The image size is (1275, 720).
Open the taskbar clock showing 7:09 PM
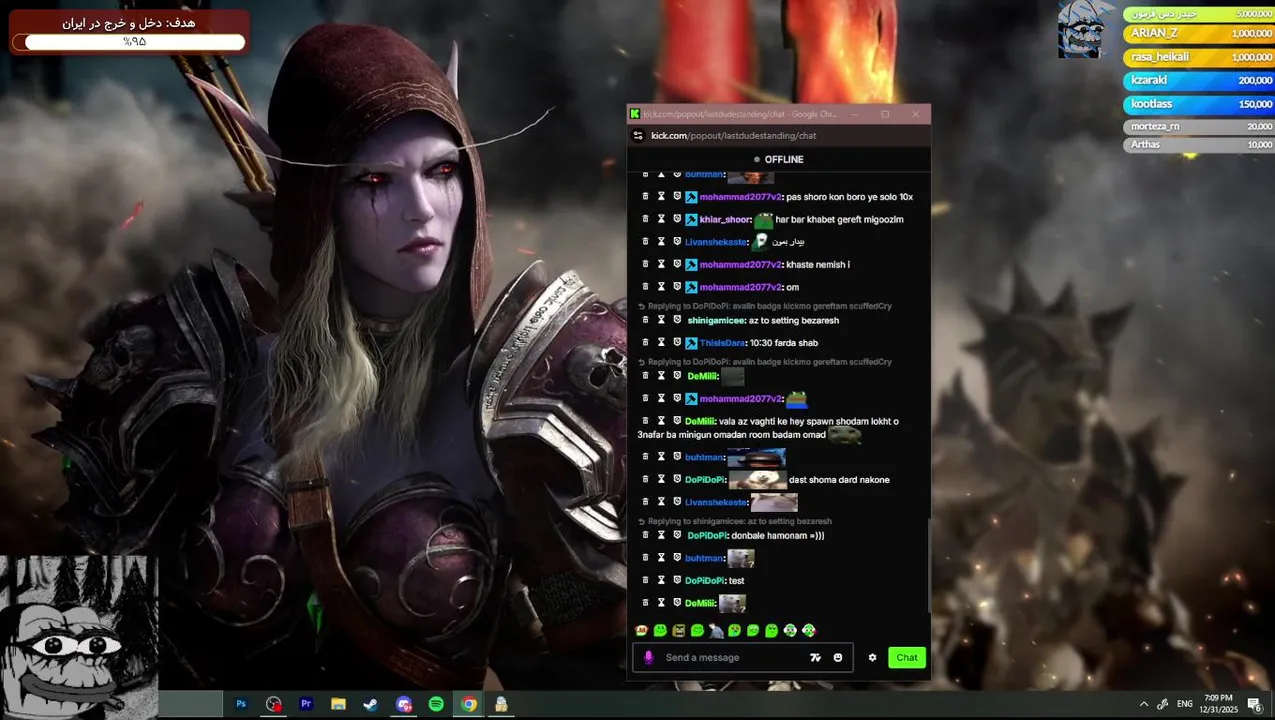(1218, 704)
